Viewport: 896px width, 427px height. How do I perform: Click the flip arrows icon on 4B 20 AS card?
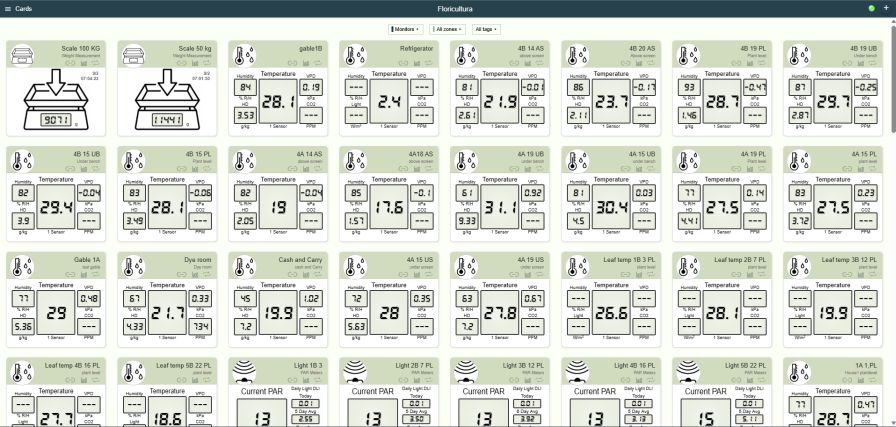tap(651, 63)
